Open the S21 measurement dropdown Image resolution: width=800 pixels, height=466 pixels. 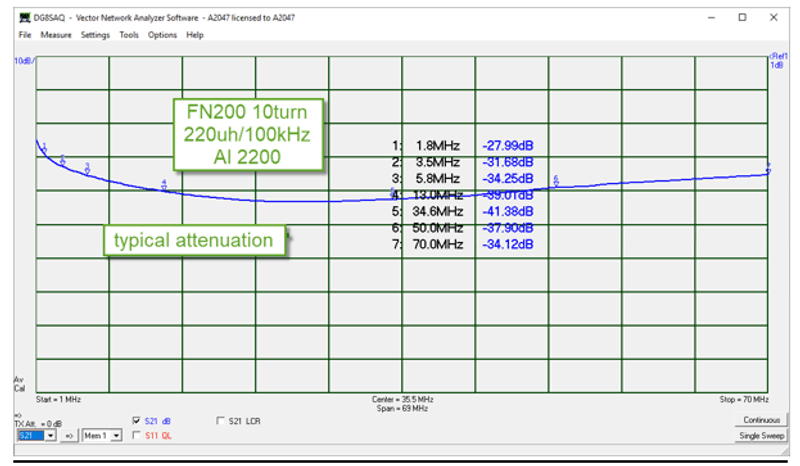[50, 436]
